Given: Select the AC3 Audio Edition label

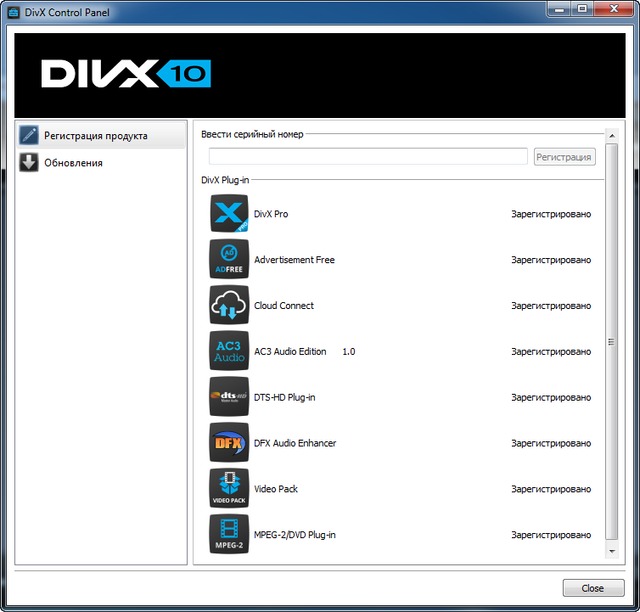Looking at the screenshot, I should click(290, 352).
